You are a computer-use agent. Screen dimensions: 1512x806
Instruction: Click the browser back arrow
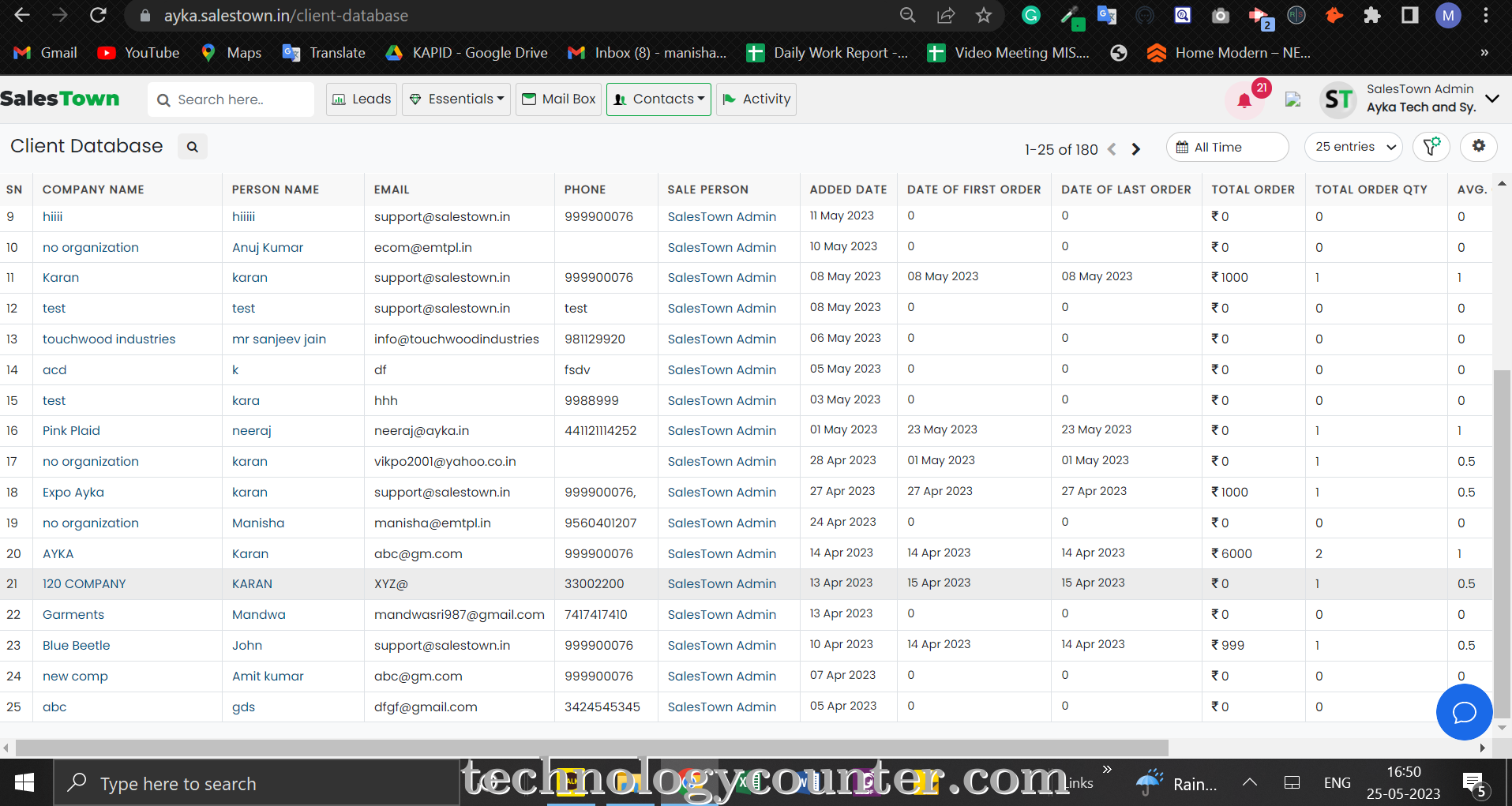click(x=22, y=15)
